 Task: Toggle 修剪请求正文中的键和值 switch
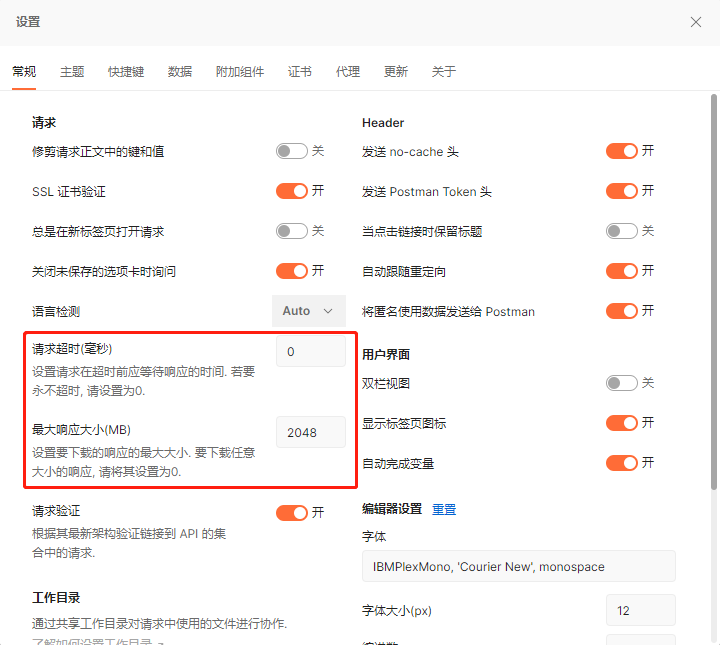pos(292,151)
